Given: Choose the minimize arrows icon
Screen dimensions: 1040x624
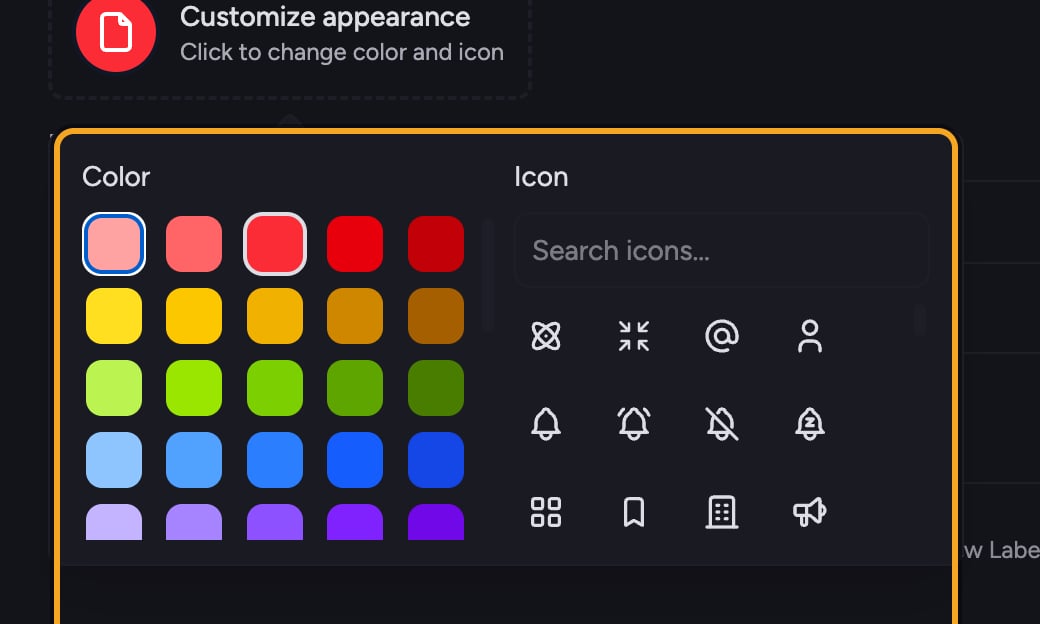Looking at the screenshot, I should 633,336.
